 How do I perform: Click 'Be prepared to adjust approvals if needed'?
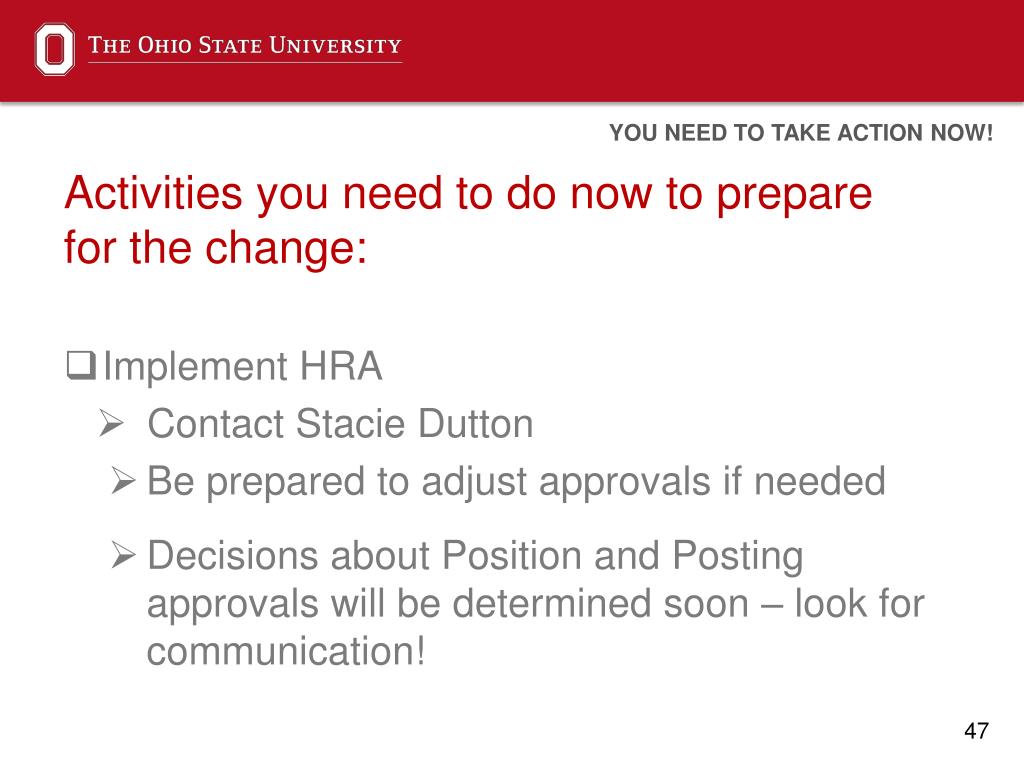(516, 483)
